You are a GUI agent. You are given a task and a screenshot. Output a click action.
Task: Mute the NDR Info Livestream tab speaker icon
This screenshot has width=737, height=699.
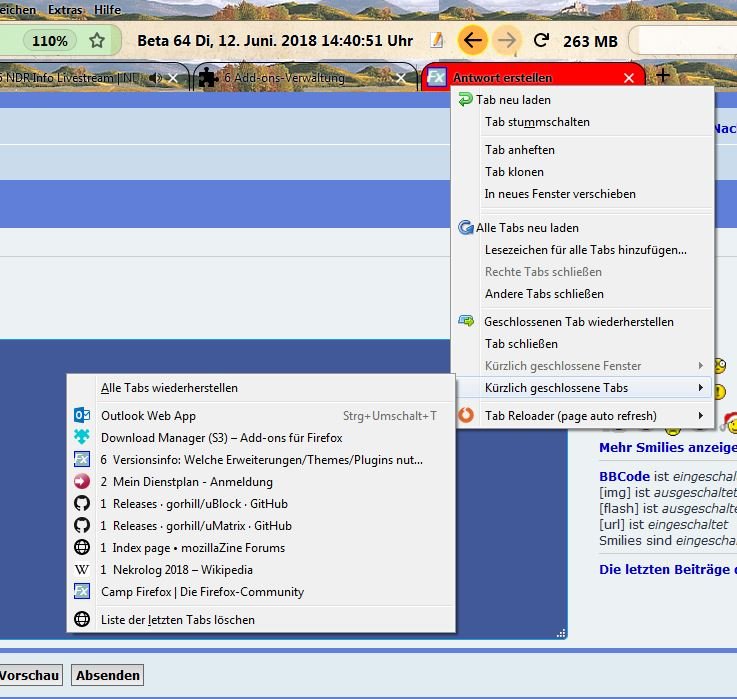tap(155, 78)
